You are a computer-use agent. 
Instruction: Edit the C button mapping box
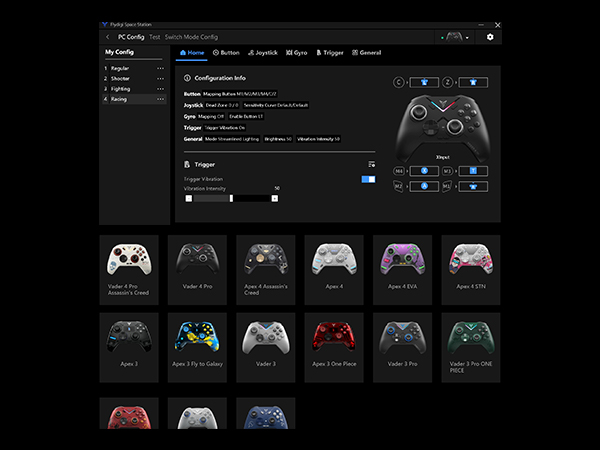click(424, 82)
